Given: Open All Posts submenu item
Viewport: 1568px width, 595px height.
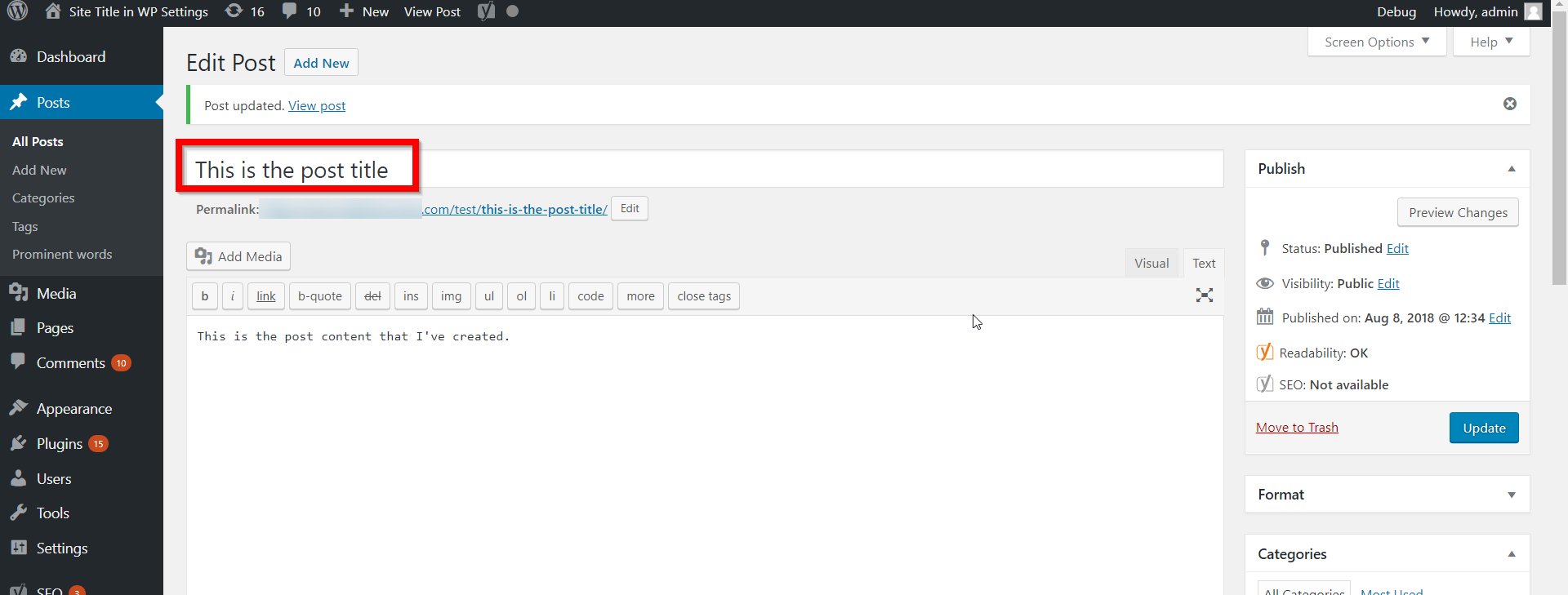Looking at the screenshot, I should click(38, 141).
